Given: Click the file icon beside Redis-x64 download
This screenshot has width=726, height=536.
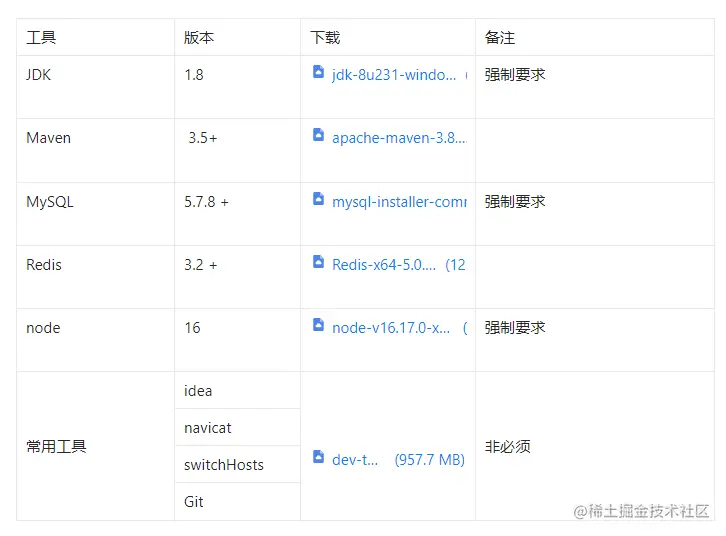Looking at the screenshot, I should (318, 262).
